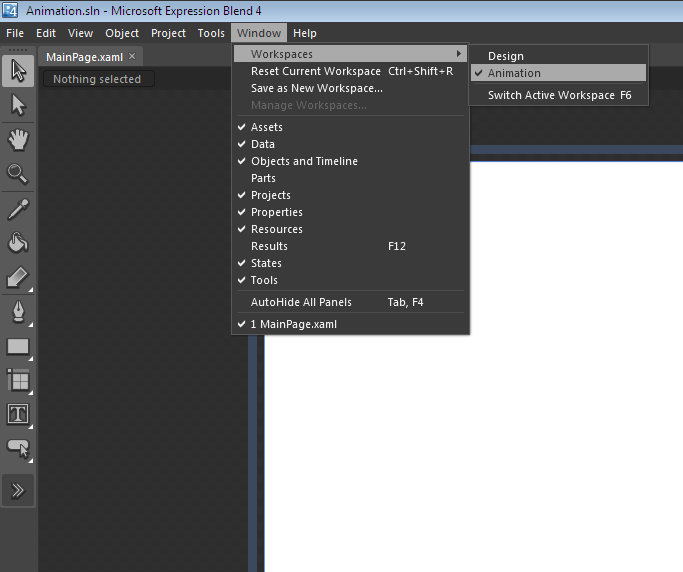Open the File menu

(x=15, y=33)
